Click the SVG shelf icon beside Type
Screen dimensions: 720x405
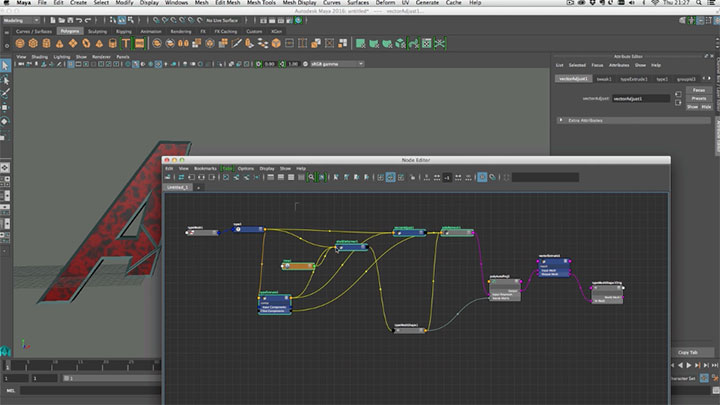click(x=139, y=44)
